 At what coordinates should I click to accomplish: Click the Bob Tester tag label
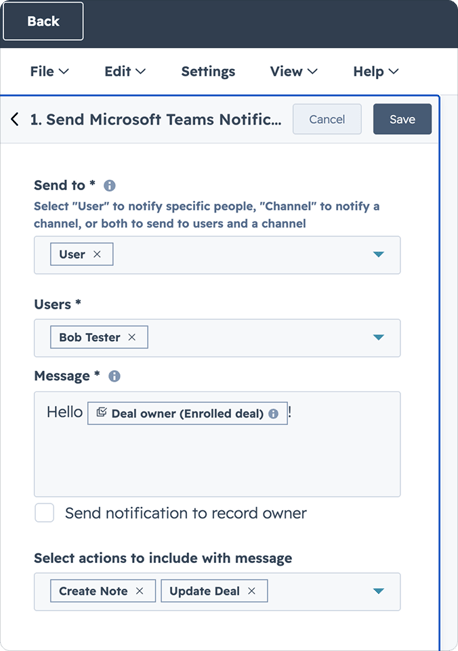(x=90, y=337)
